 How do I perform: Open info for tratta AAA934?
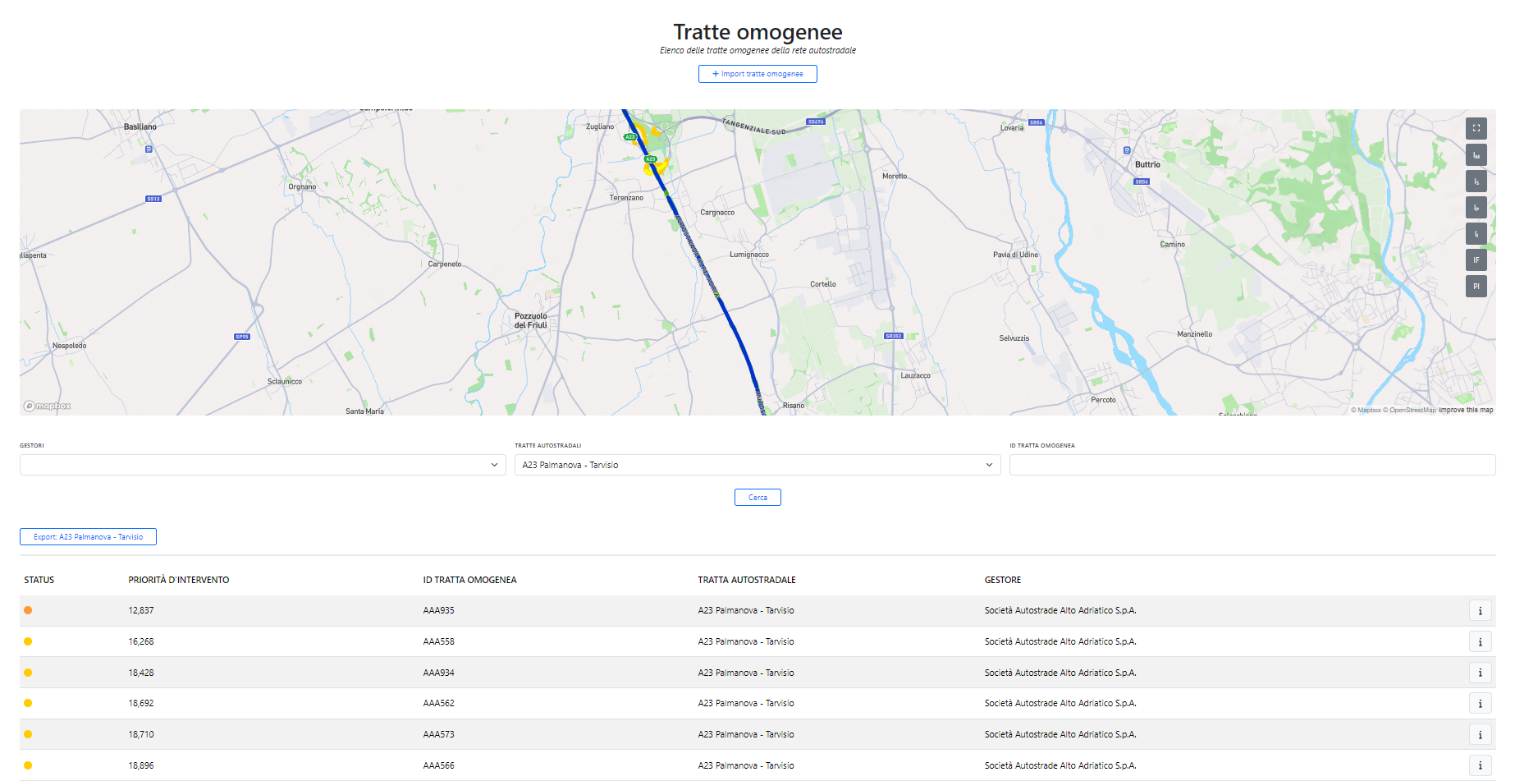point(1480,673)
